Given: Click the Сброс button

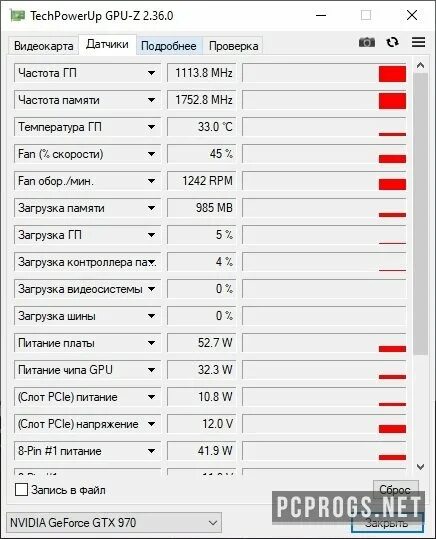Looking at the screenshot, I should pos(395,490).
